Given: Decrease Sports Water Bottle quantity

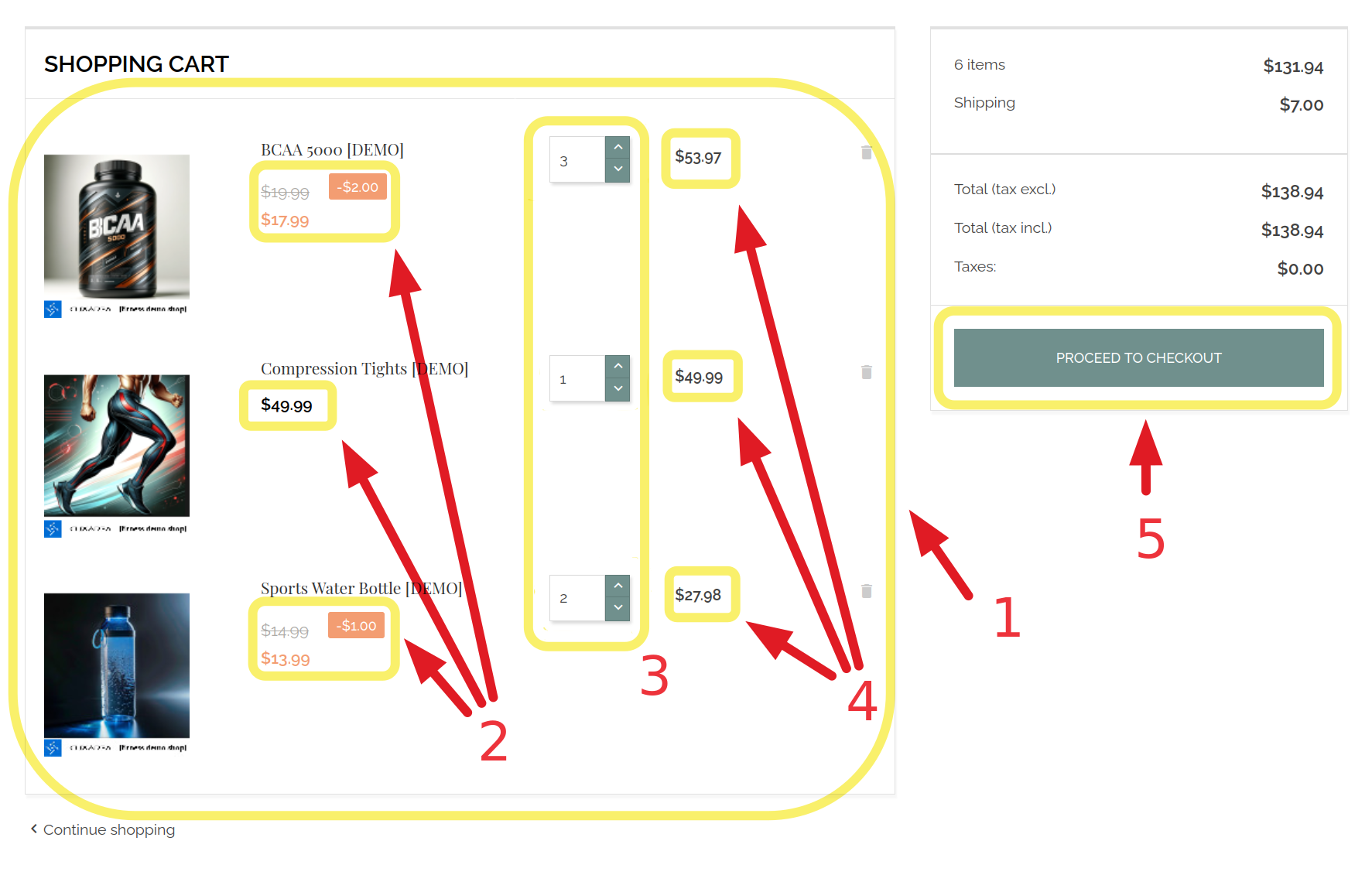Looking at the screenshot, I should [x=618, y=609].
